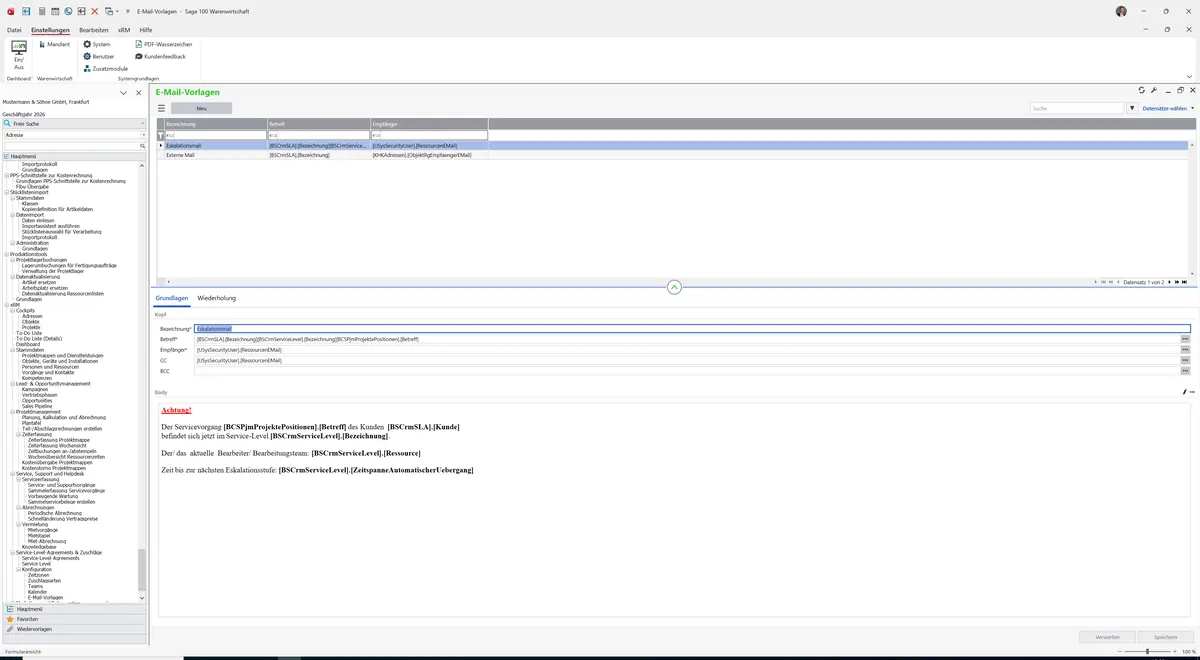Image resolution: width=1200 pixels, height=660 pixels.
Task: Click the refresh icon in E-Mail-Vorlagen header
Action: pos(1142,90)
